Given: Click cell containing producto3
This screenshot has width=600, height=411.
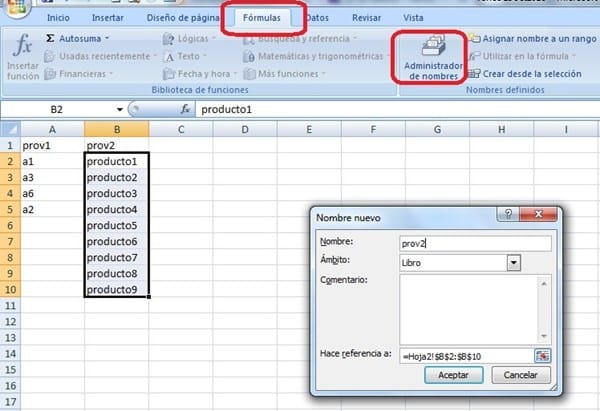Looking at the screenshot, I should (x=117, y=193).
